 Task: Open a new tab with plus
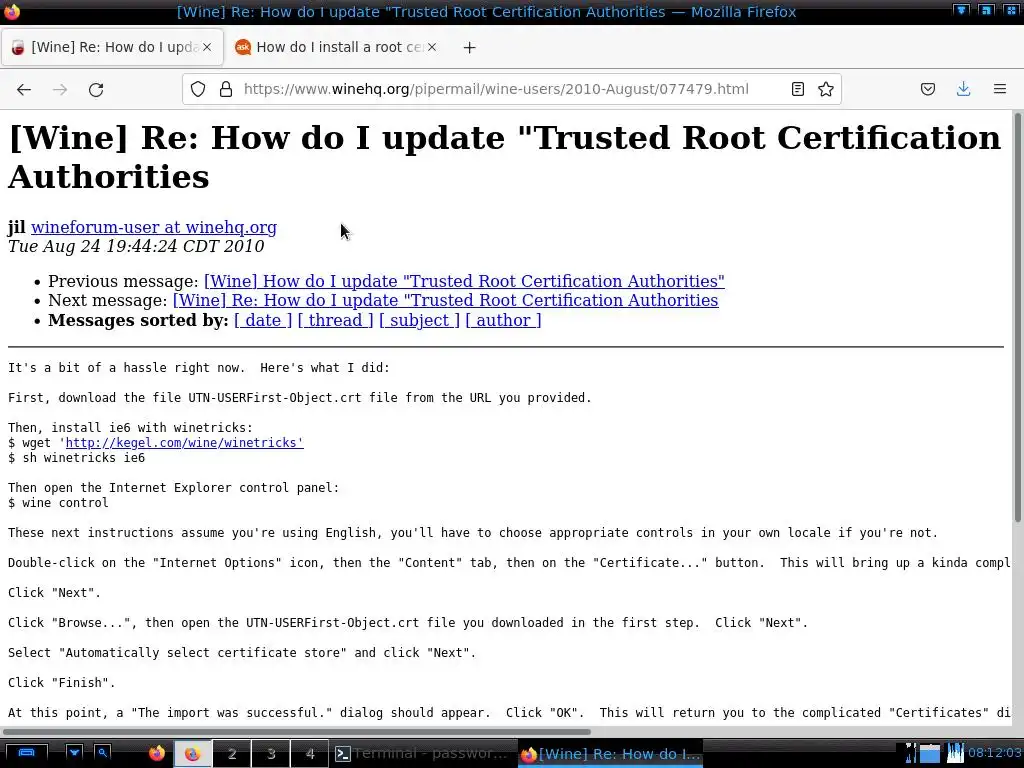[x=470, y=48]
